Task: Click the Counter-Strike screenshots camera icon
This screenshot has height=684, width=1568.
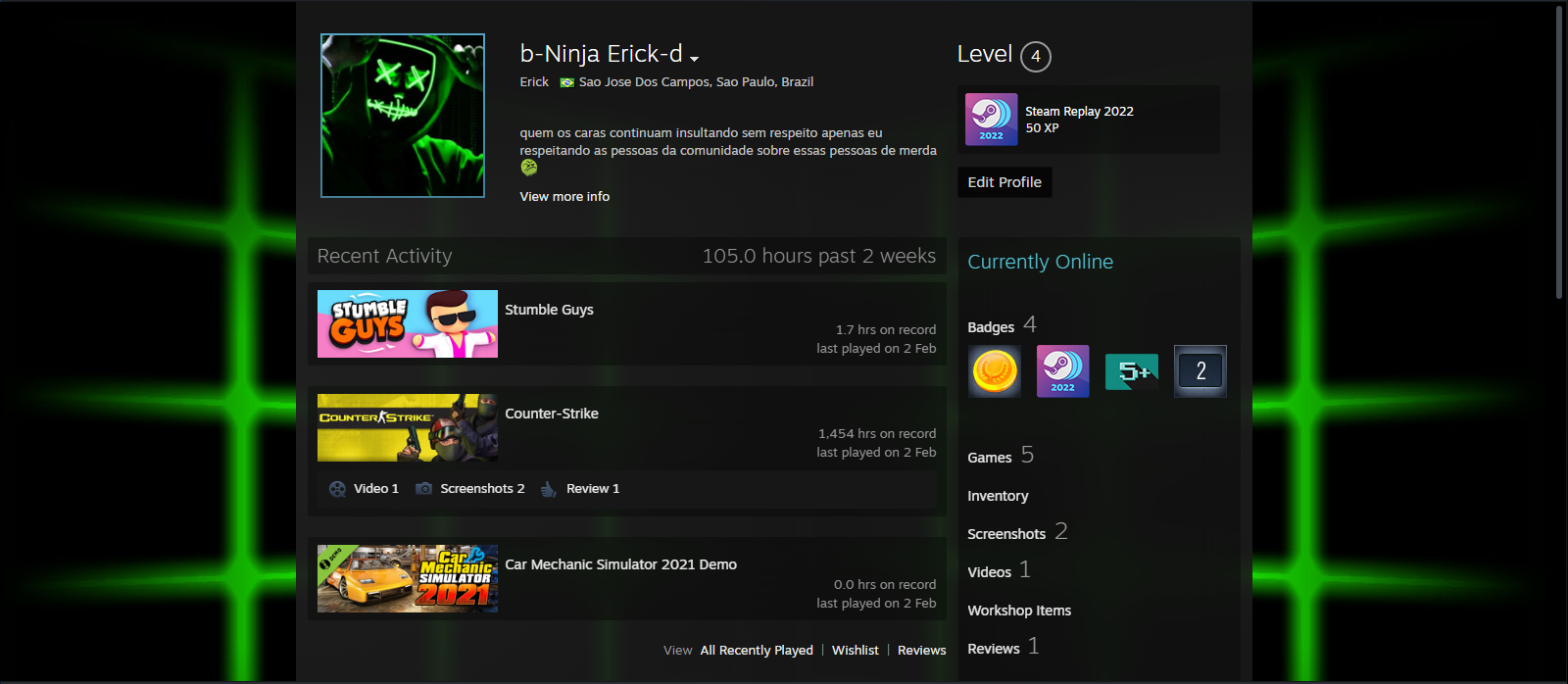Action: coord(423,488)
